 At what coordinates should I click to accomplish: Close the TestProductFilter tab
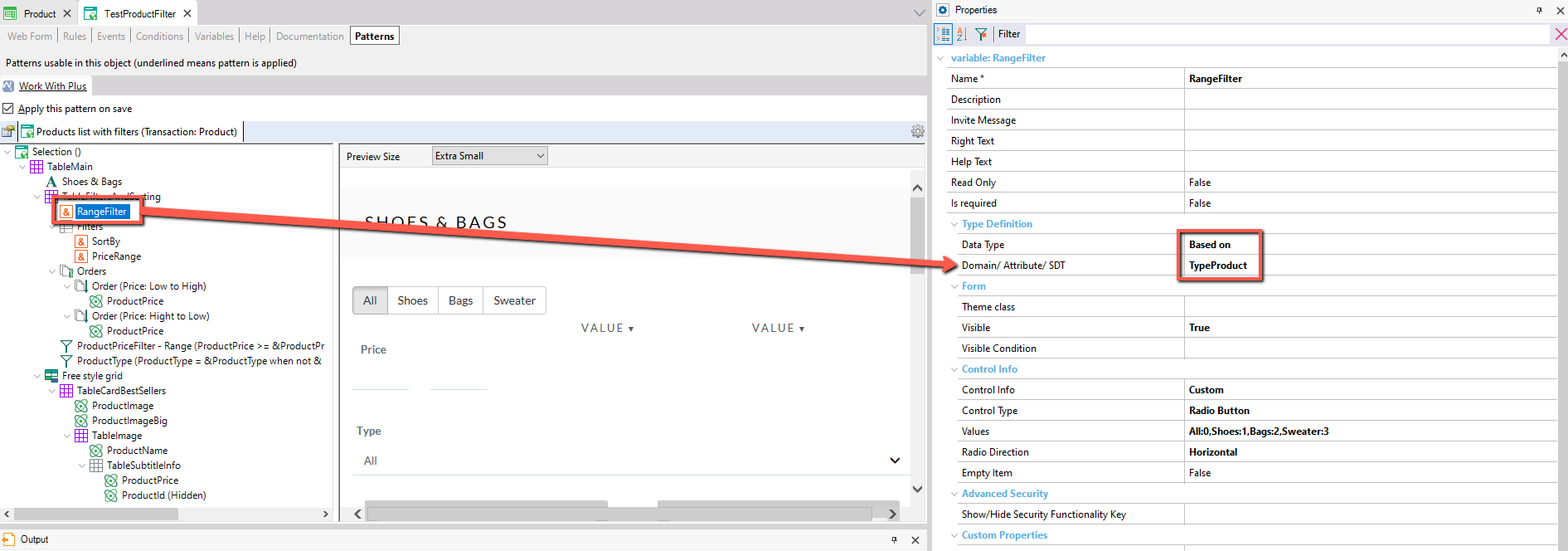point(187,13)
